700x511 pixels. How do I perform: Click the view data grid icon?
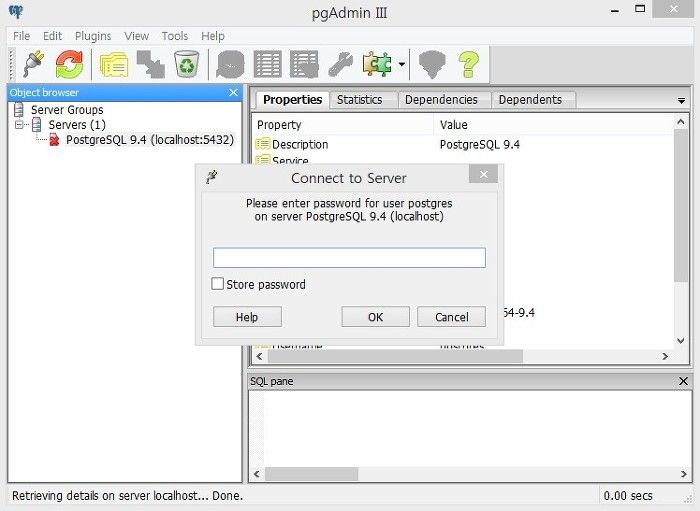coord(267,65)
